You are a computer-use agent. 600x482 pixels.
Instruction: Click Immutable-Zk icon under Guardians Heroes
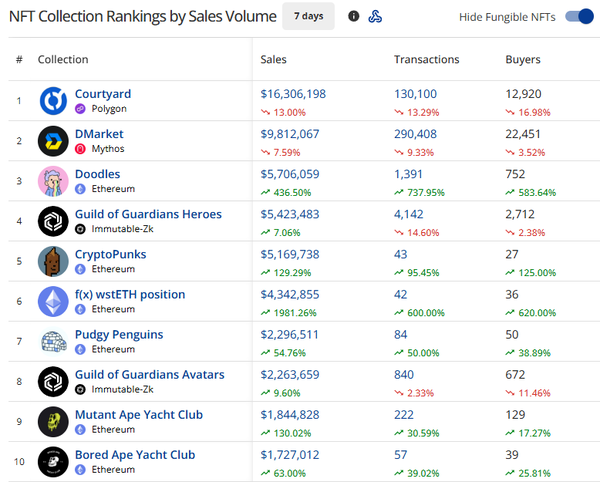click(x=80, y=229)
